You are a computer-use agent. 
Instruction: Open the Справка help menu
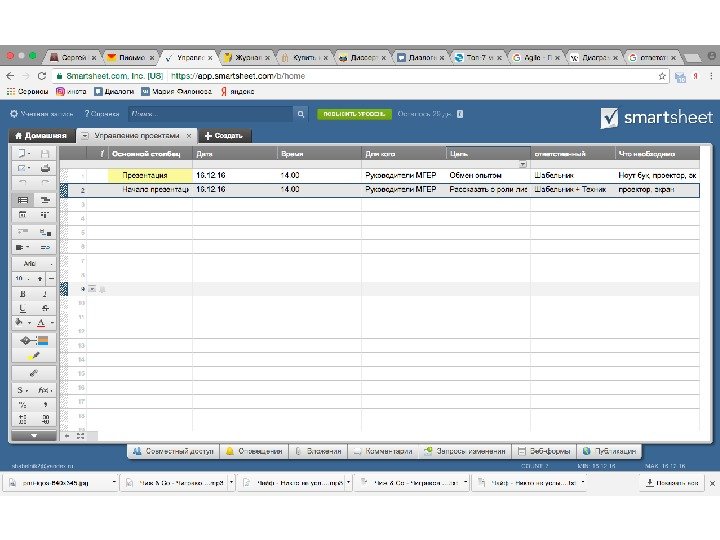(x=102, y=113)
